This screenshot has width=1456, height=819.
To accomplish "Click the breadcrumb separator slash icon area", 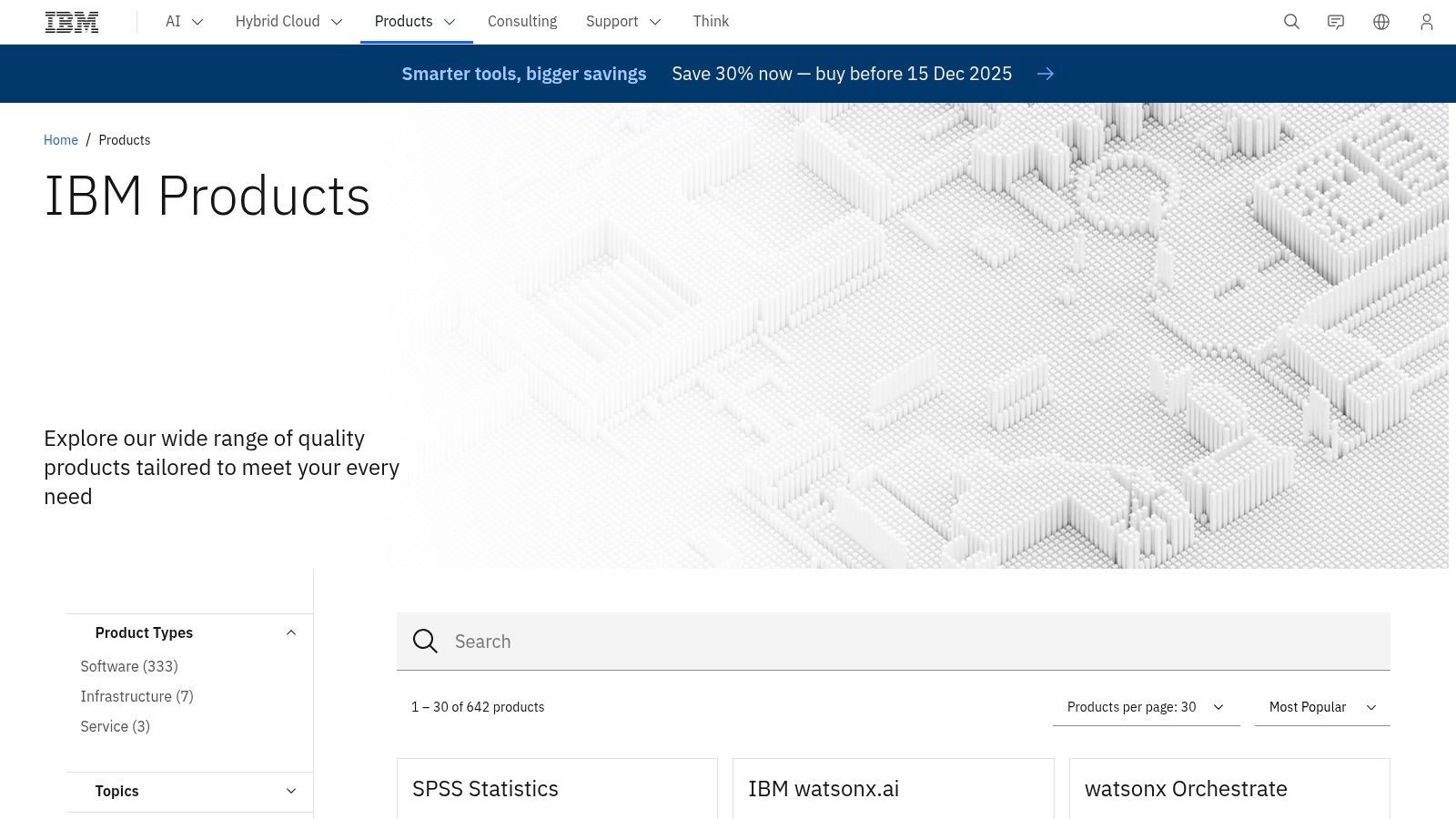I will [88, 139].
